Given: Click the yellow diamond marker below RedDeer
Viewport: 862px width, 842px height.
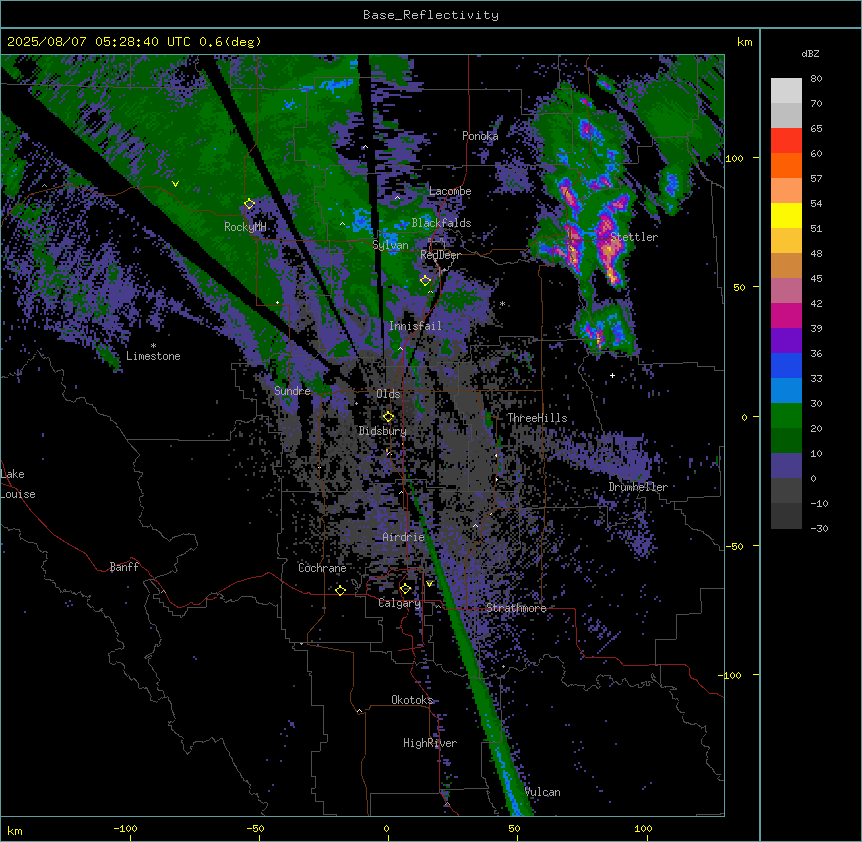Looking at the screenshot, I should 425,280.
